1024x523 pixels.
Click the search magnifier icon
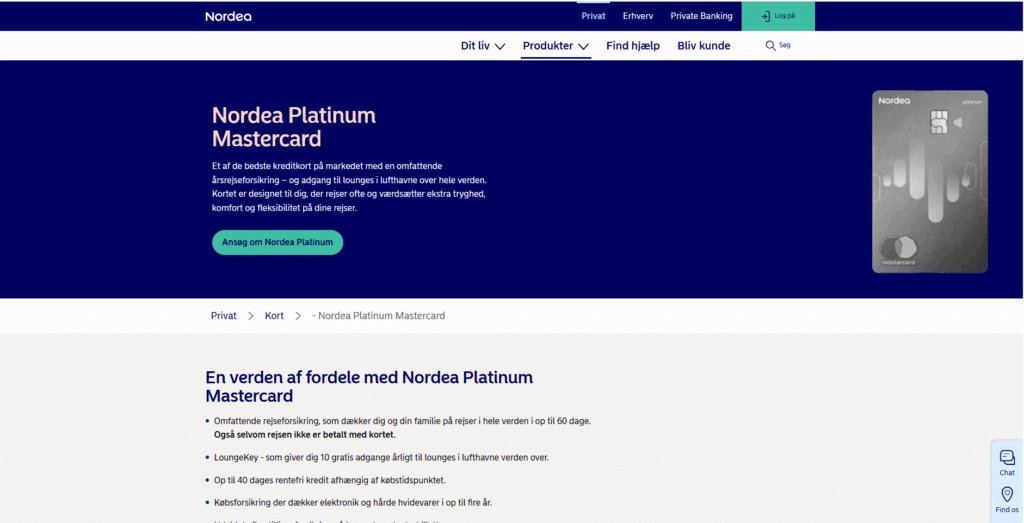[770, 46]
